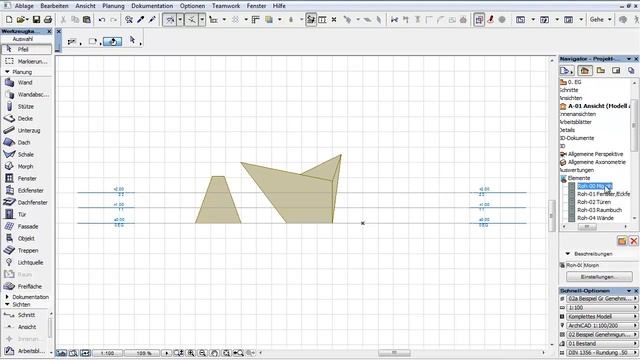
Task: Select Roh-04 Wände in Navigator tree
Action: pyautogui.click(x=595, y=218)
